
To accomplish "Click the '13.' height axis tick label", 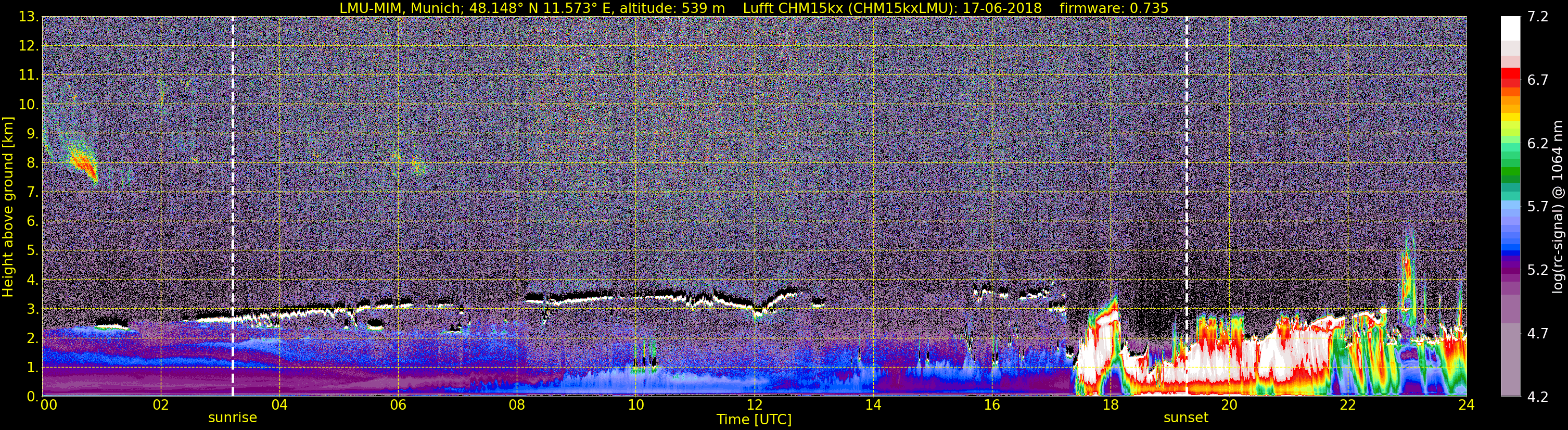I will point(29,17).
